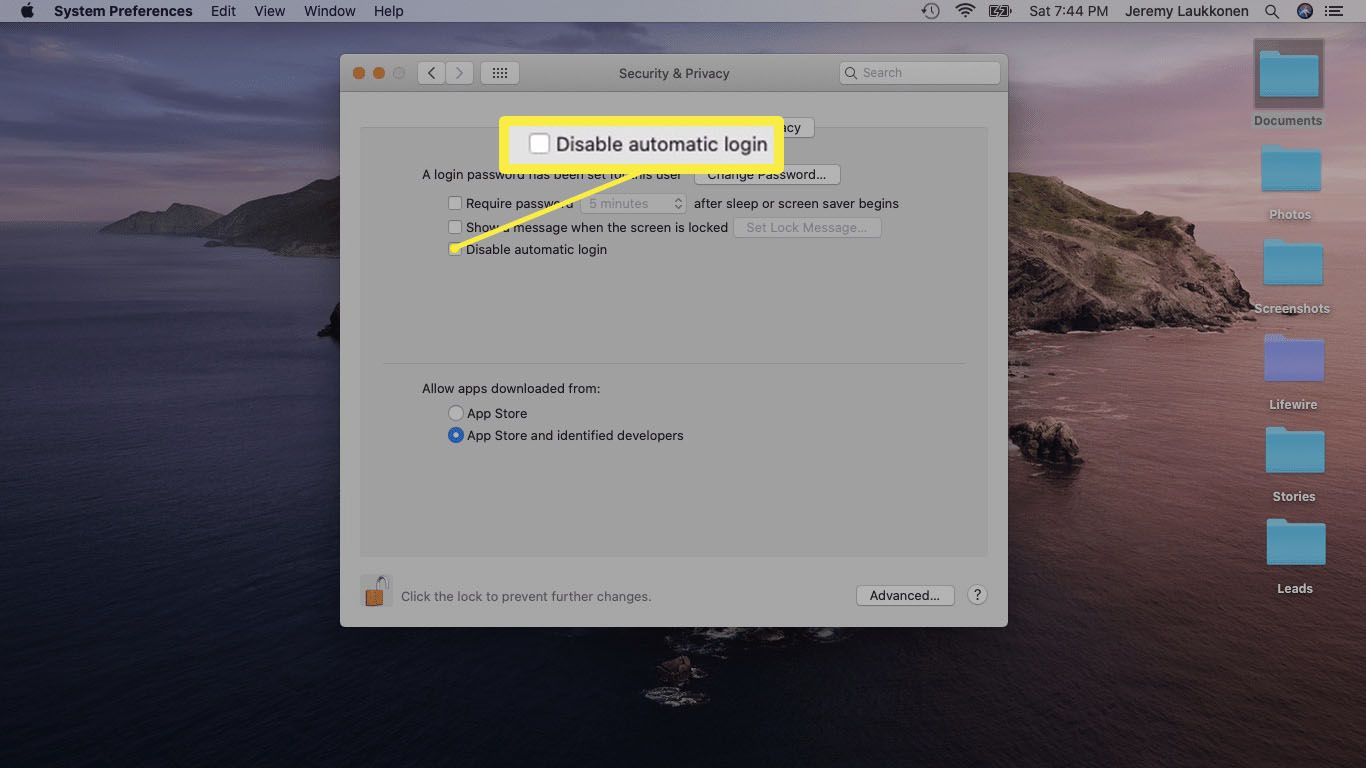Screen dimensions: 1366x768
Task: Click the Change Password... button
Action: click(x=767, y=174)
